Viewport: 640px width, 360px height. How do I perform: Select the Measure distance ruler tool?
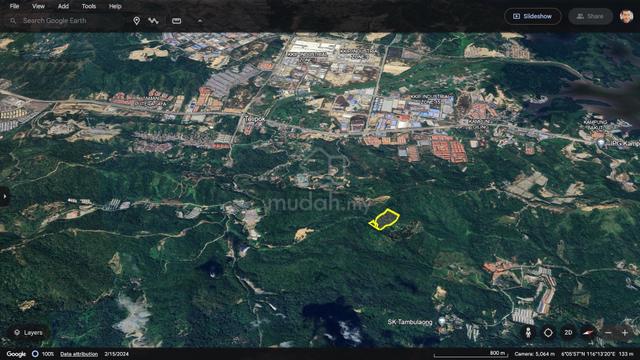pos(176,20)
